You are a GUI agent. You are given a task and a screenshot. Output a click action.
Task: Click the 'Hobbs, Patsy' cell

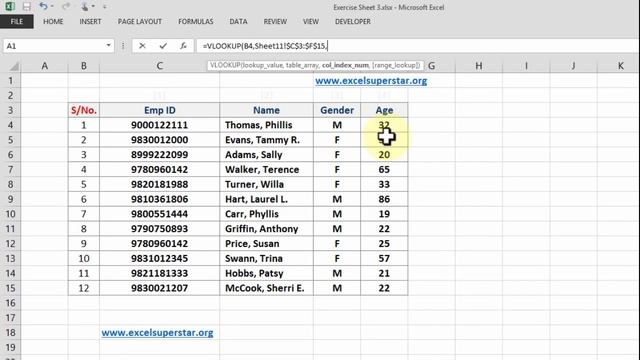click(266, 273)
